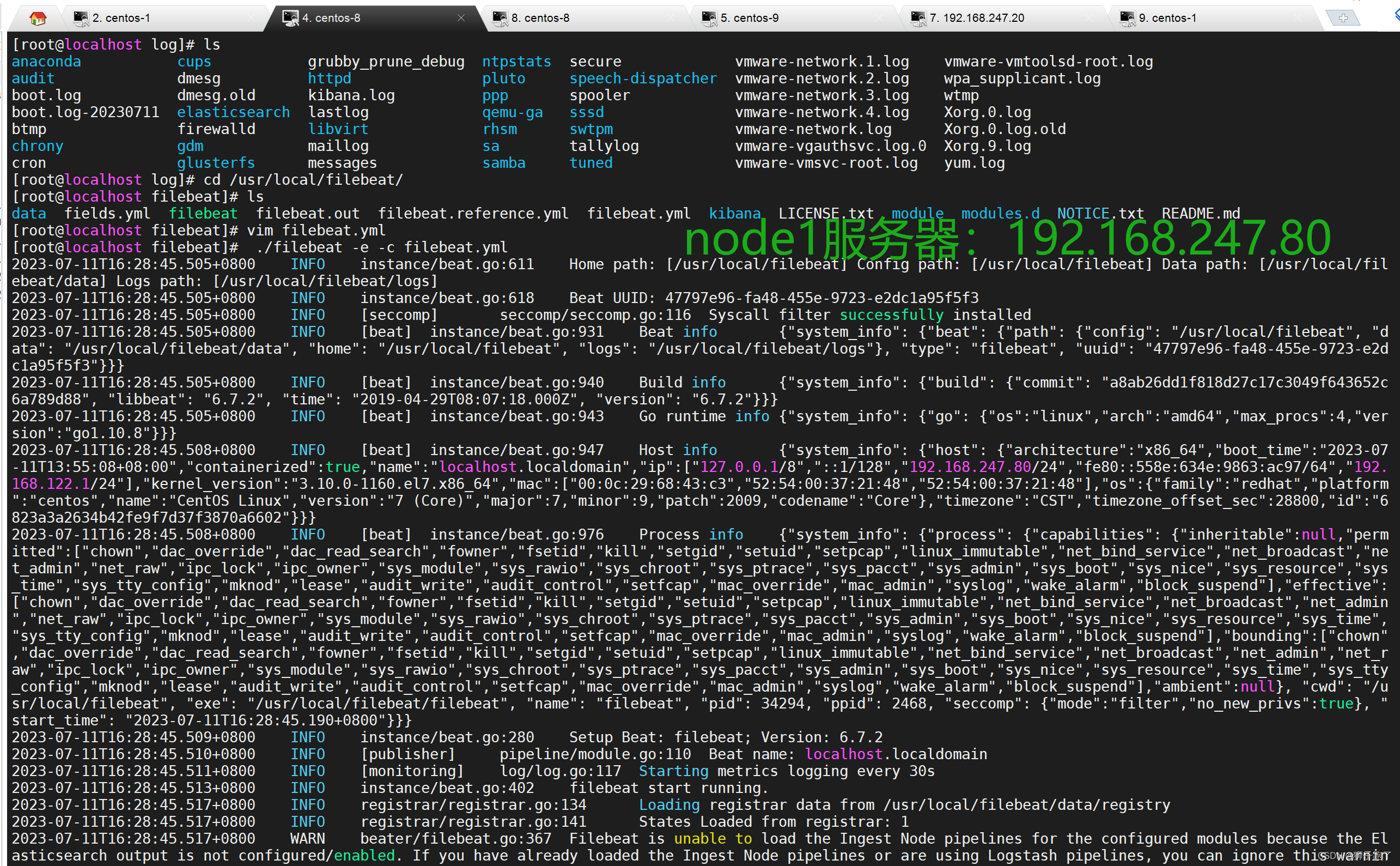Click 'wpa_supplicant.log' file name
Image resolution: width=1400 pixels, height=866 pixels.
point(1022,78)
